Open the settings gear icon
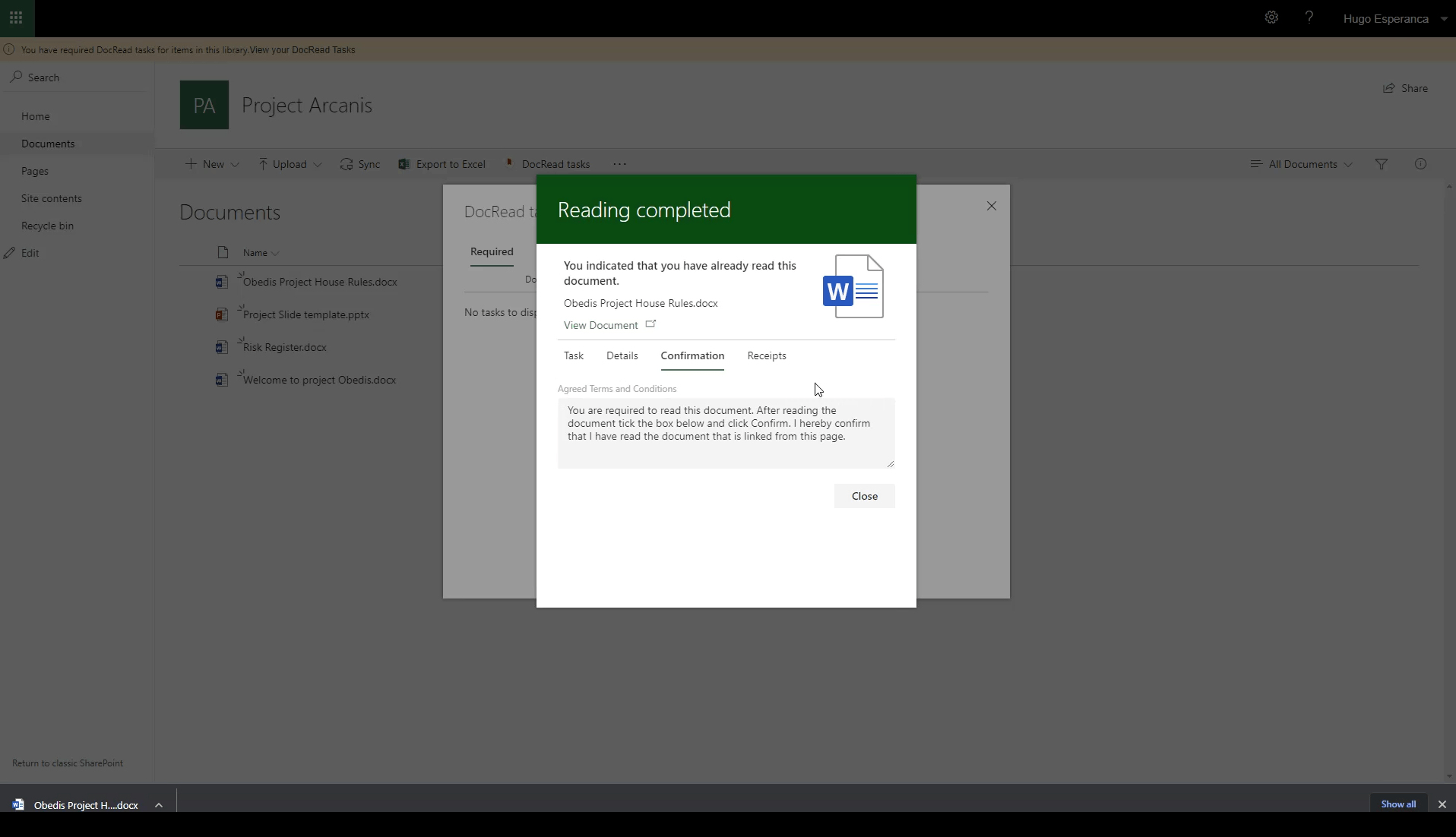Image resolution: width=1456 pixels, height=837 pixels. tap(1271, 17)
